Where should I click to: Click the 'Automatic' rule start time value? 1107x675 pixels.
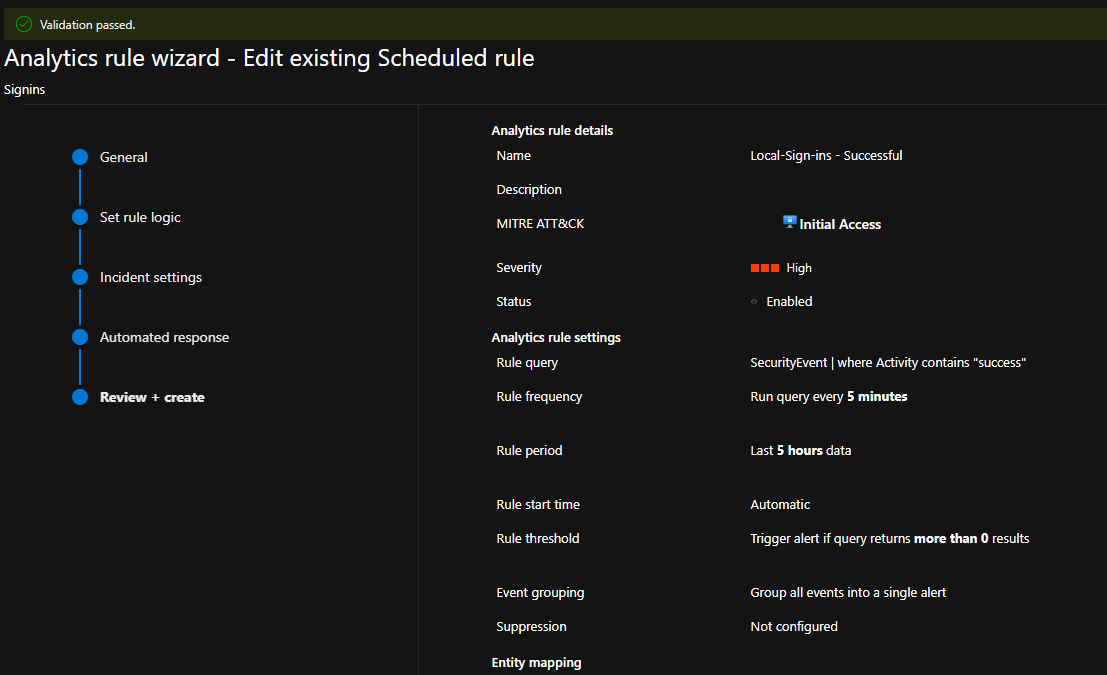click(x=780, y=505)
